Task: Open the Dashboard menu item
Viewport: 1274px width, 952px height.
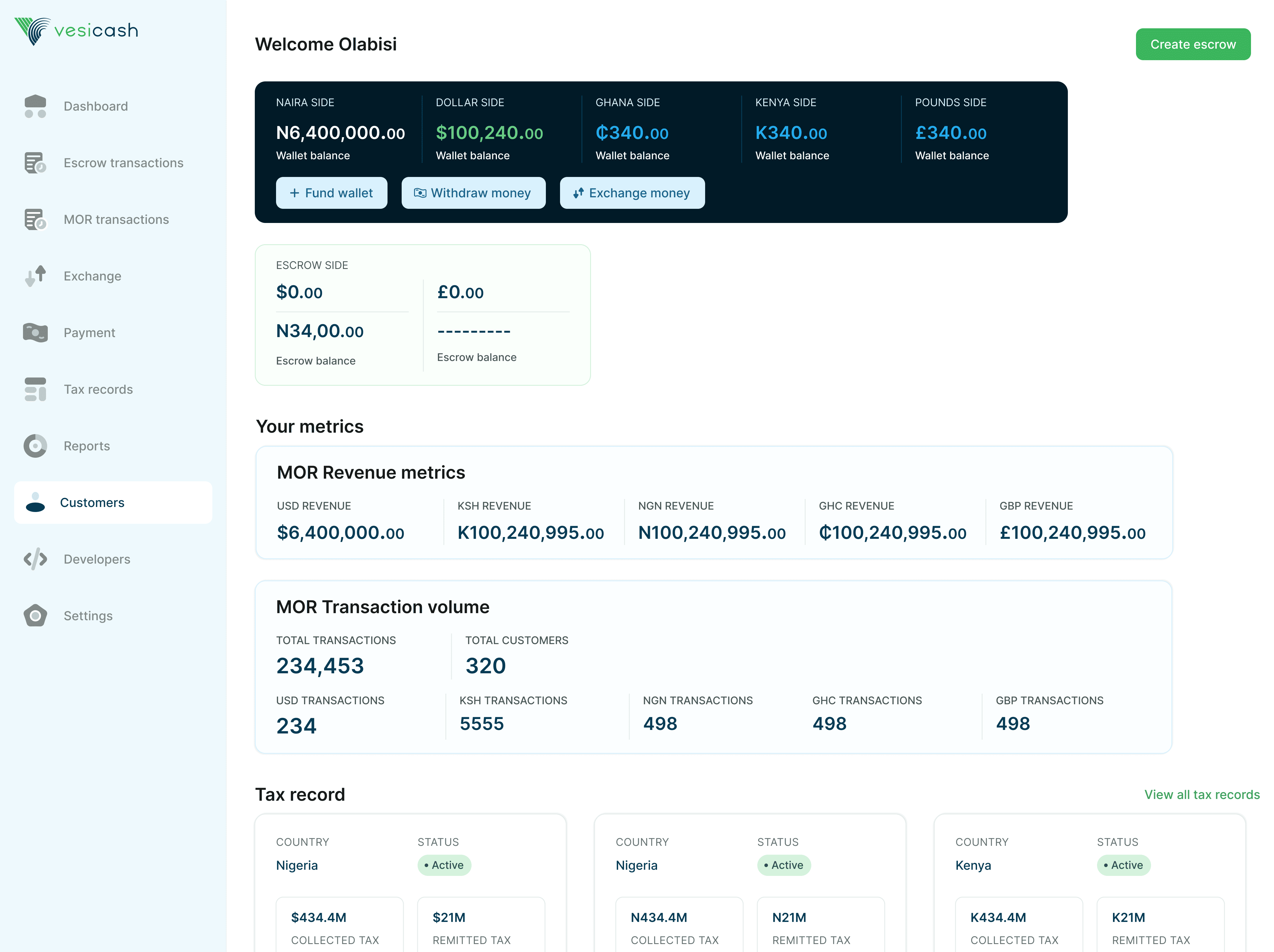Action: (114, 106)
